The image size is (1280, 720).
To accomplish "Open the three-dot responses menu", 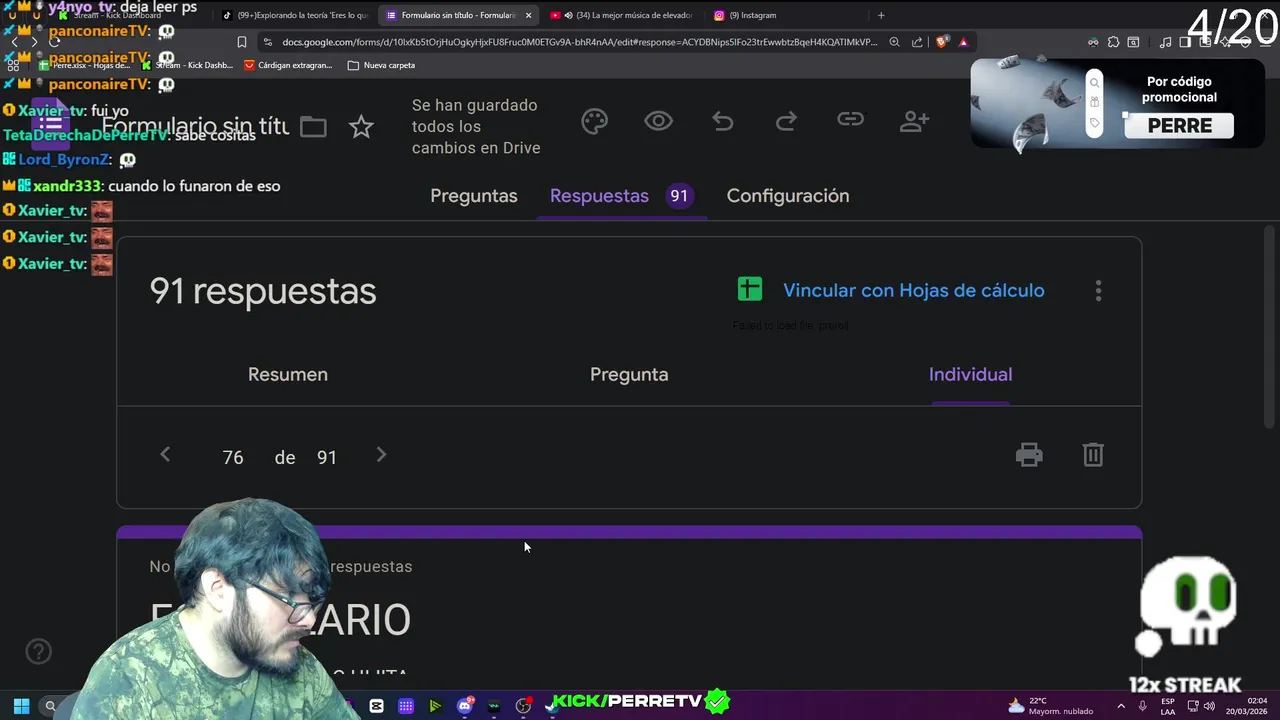I will (1098, 291).
